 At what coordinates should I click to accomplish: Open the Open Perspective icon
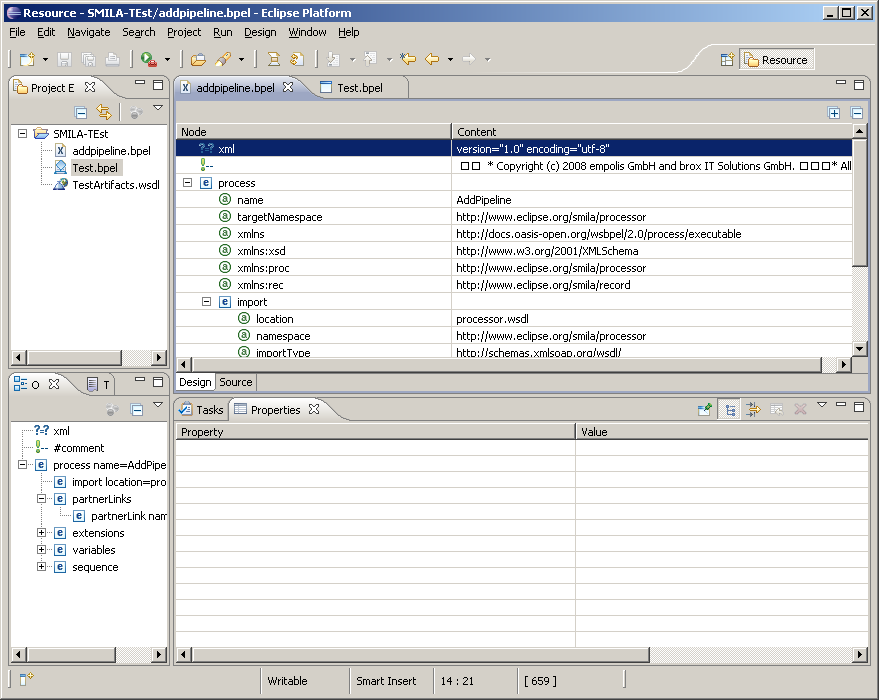[x=728, y=60]
